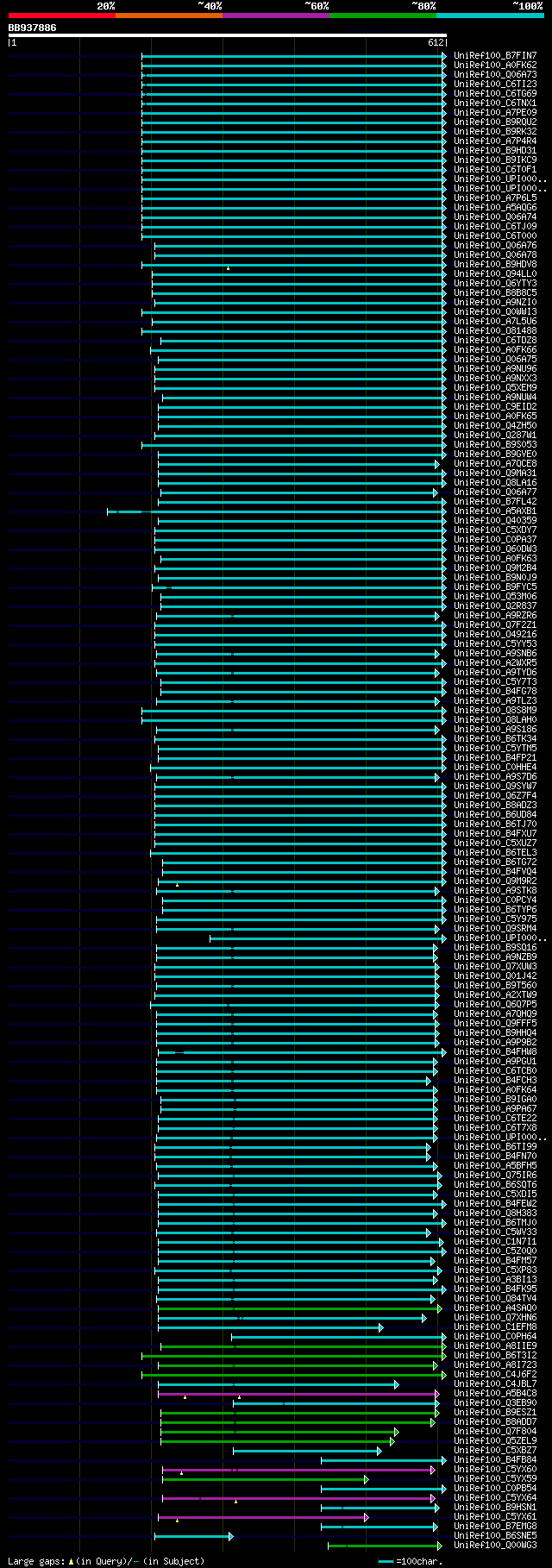Open the UniRef100_Q6YTY3 hit

click(495, 283)
